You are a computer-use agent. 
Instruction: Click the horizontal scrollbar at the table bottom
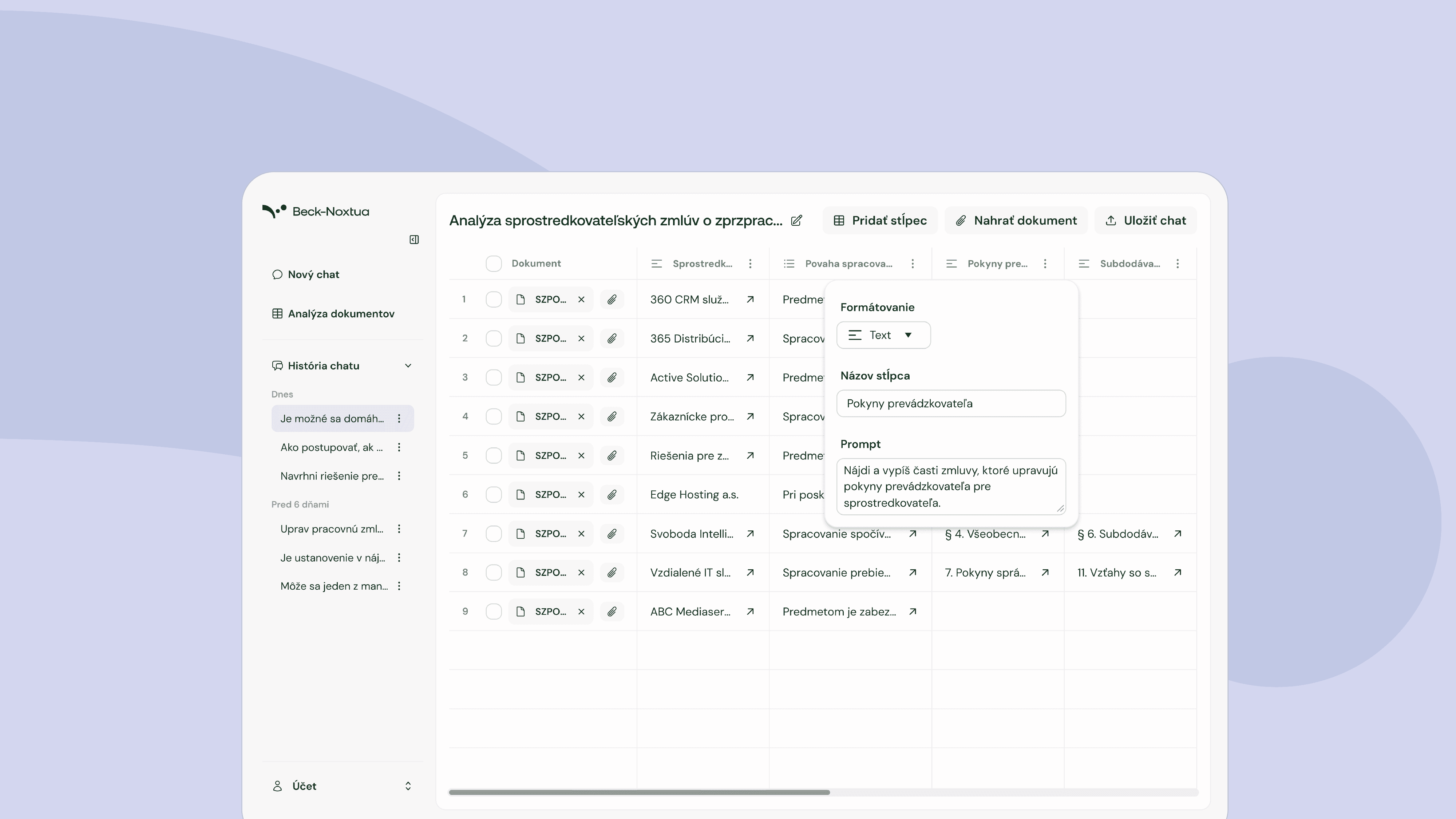pos(639,792)
